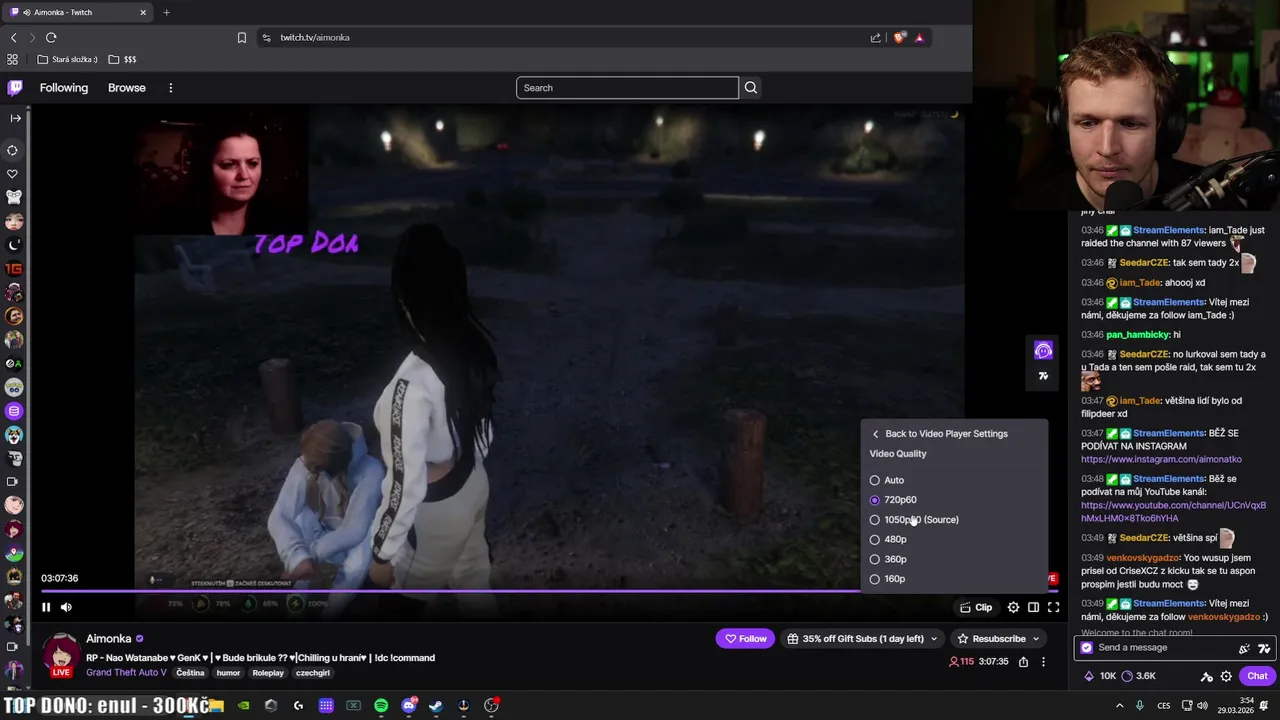Open a new browser tab
This screenshot has height=720, width=1280.
pyautogui.click(x=166, y=12)
